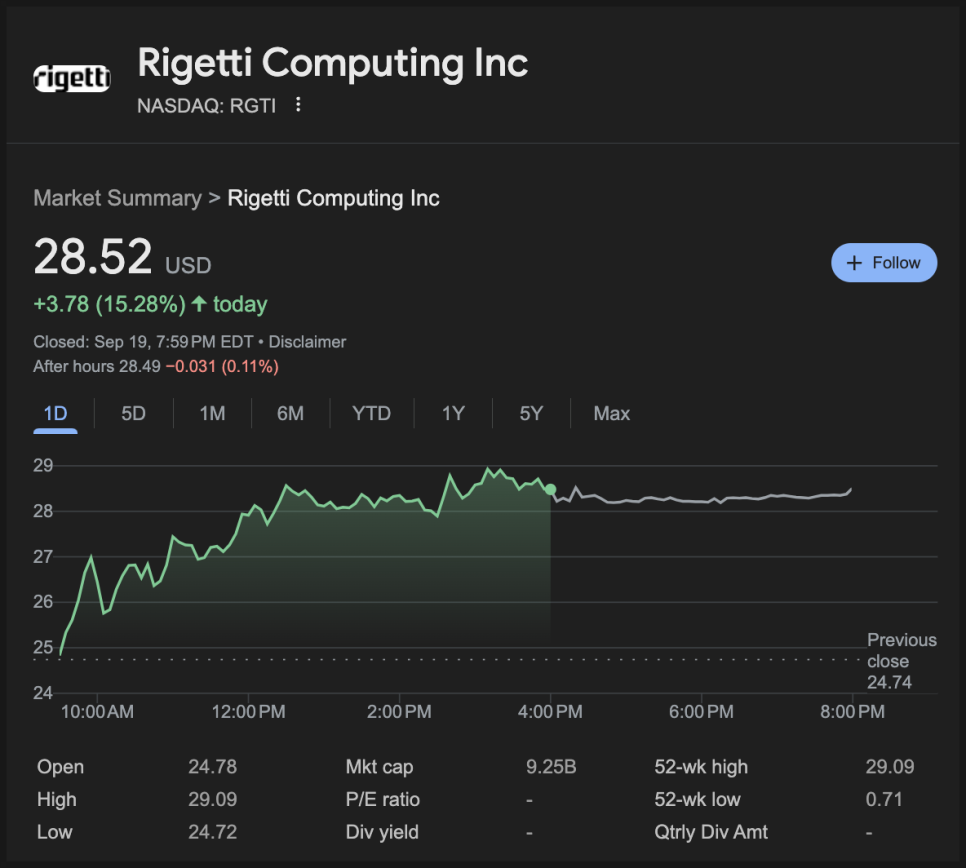Show the 6M chart range
Viewport: 966px width, 868px height.
click(x=290, y=413)
